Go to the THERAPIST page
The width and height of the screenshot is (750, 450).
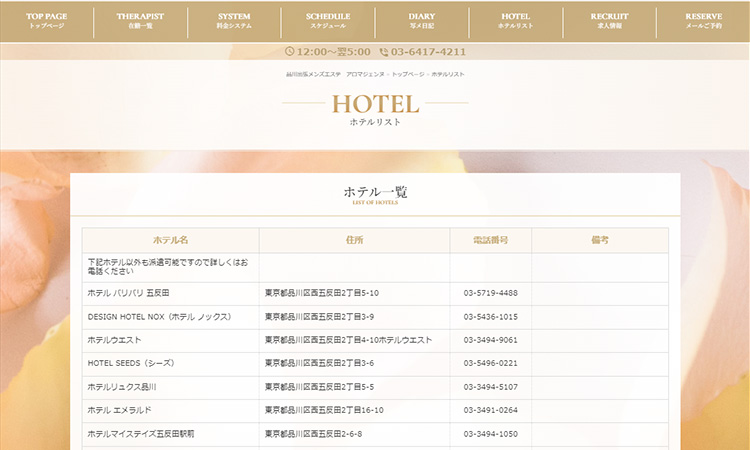pyautogui.click(x=141, y=21)
